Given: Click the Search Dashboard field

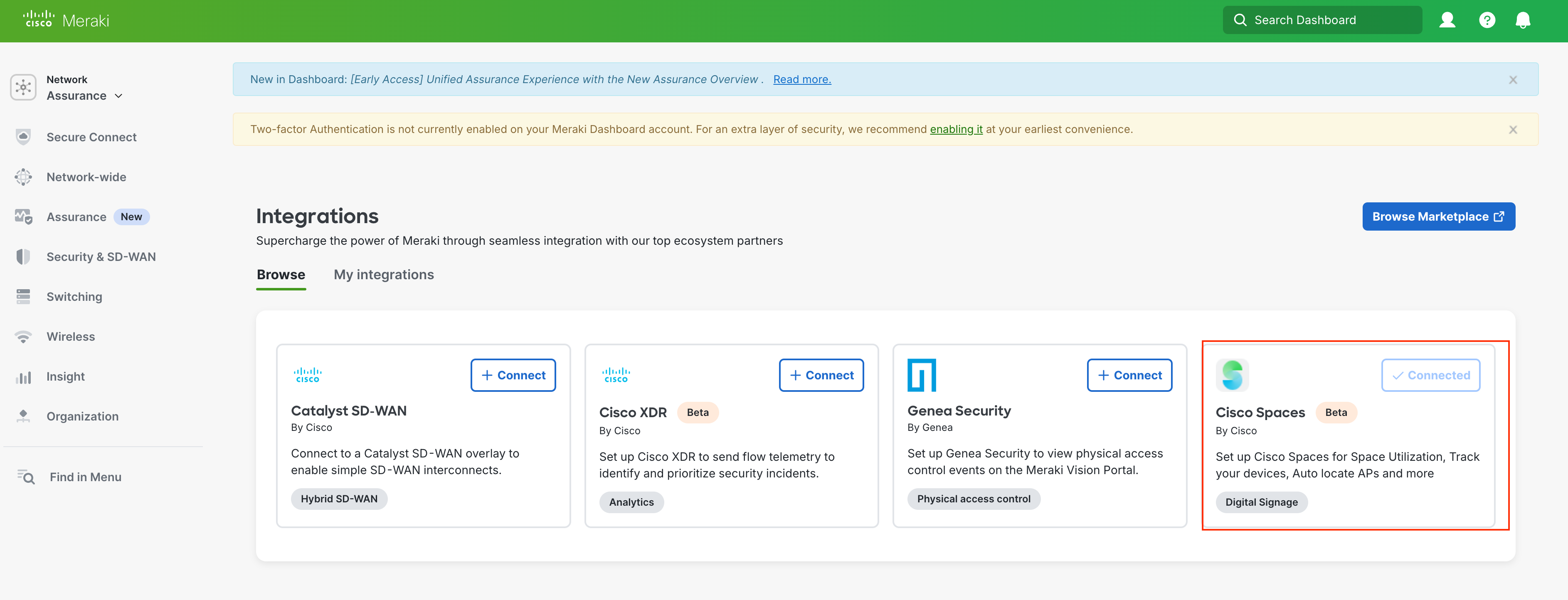Looking at the screenshot, I should (x=1321, y=20).
